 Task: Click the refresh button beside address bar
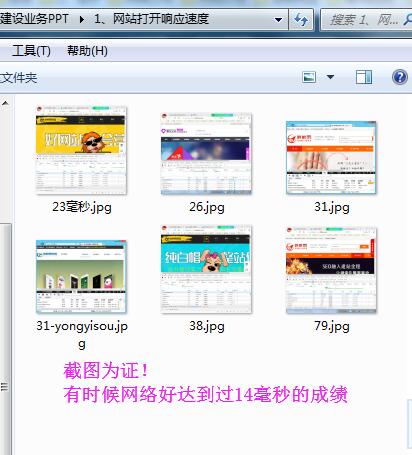(x=301, y=20)
